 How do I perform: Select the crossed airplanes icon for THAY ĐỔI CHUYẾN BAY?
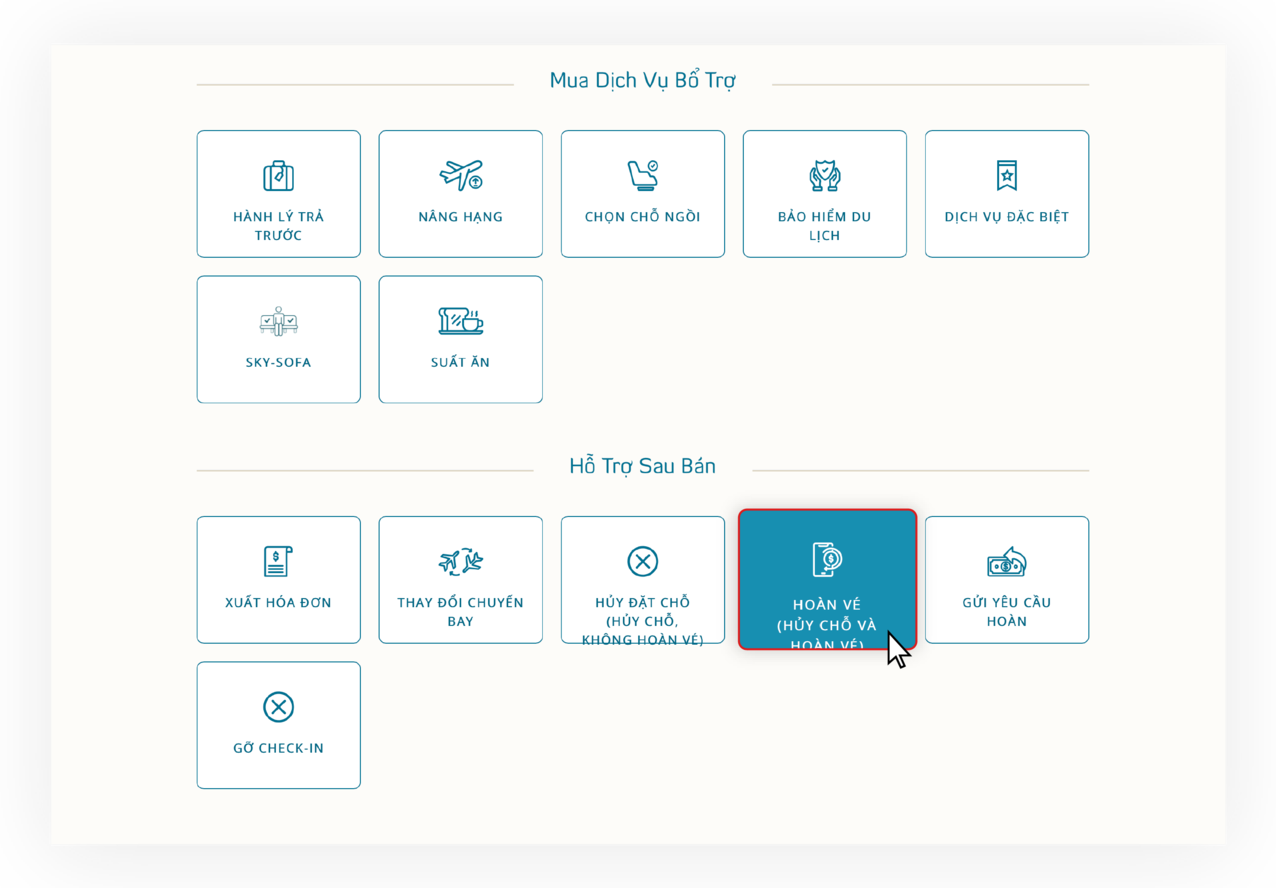click(x=460, y=560)
